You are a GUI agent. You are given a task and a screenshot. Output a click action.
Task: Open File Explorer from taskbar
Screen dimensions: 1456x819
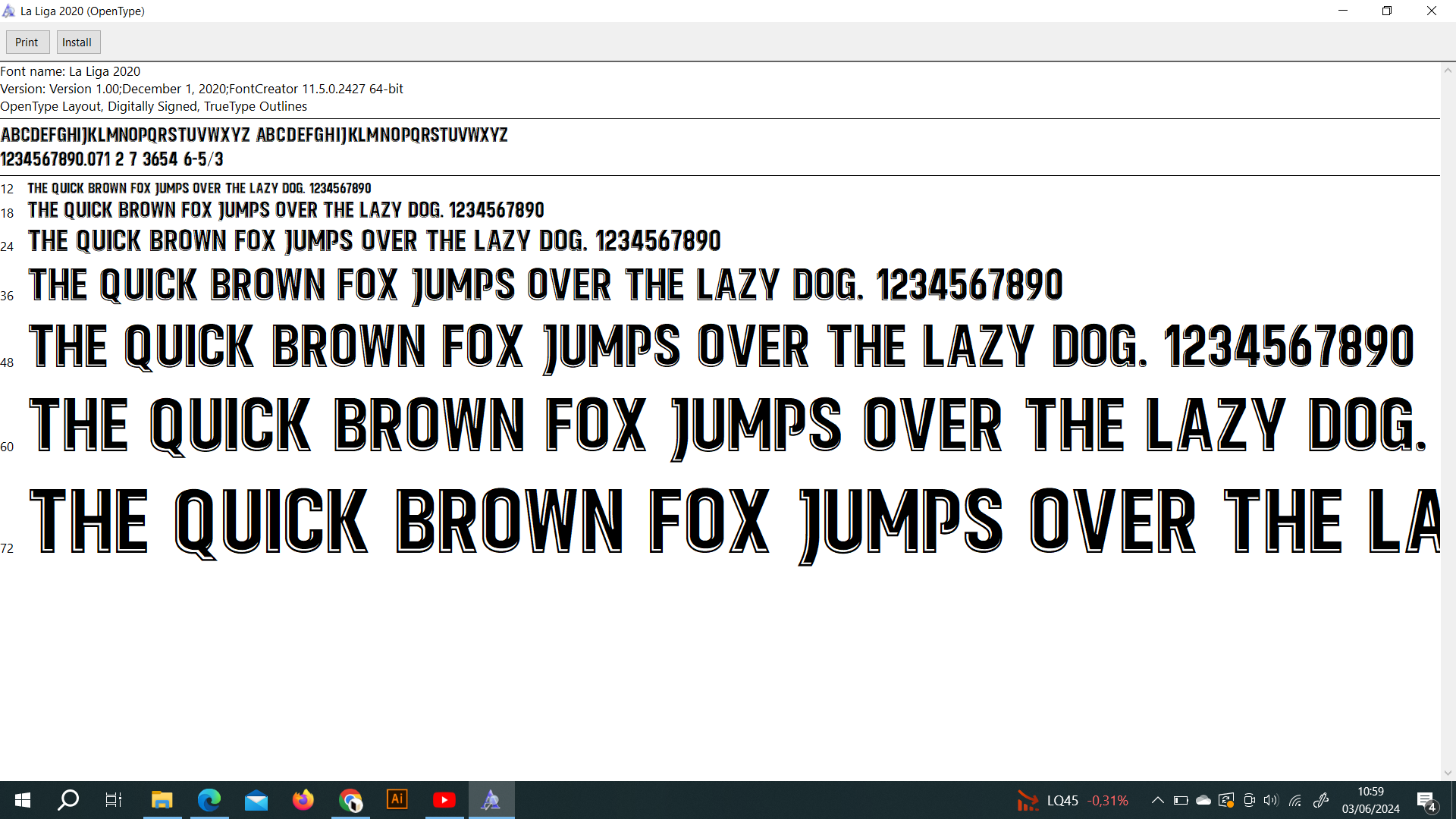point(162,800)
